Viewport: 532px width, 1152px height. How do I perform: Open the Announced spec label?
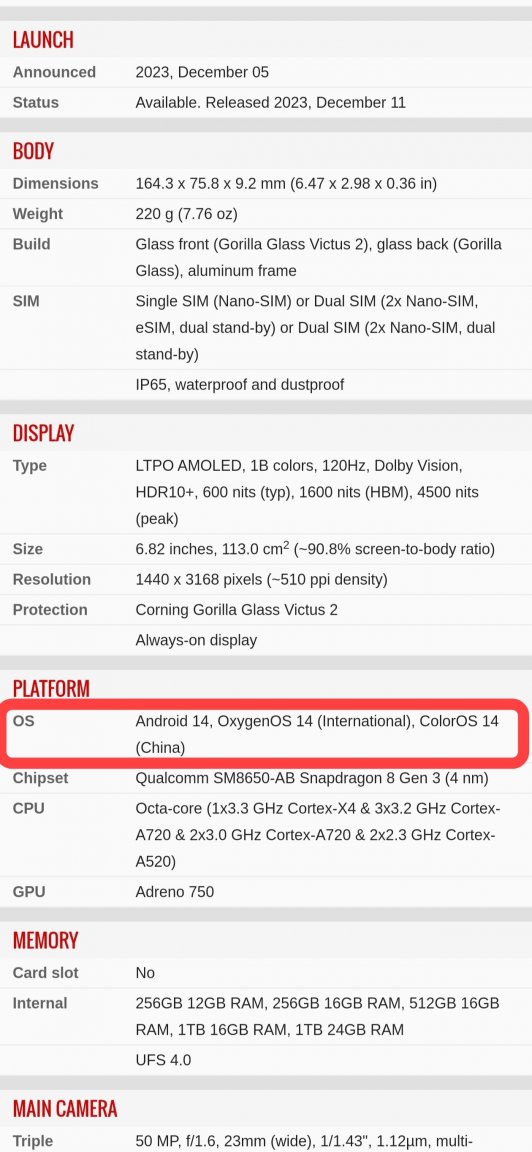[54, 72]
